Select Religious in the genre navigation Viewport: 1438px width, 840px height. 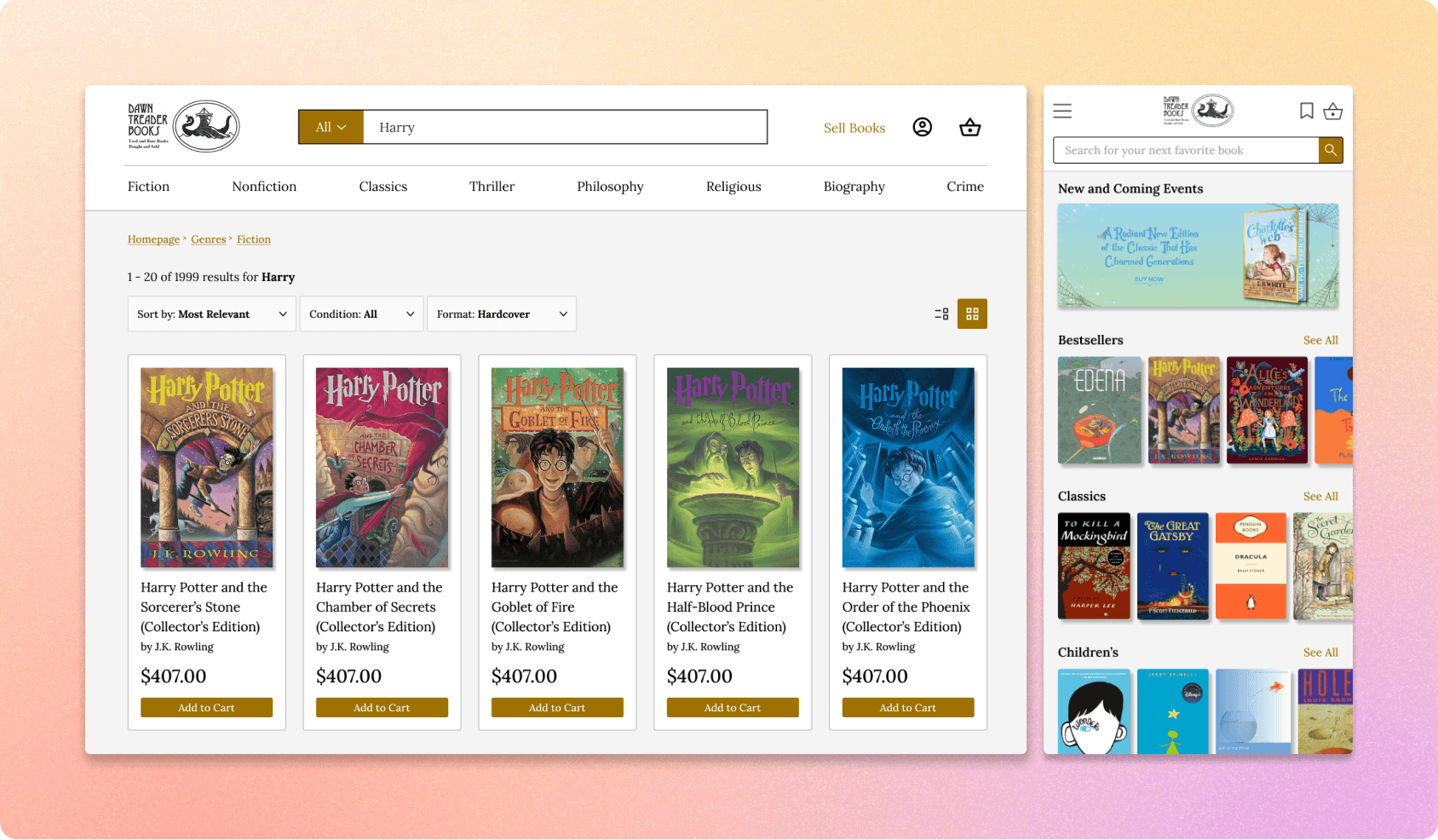pyautogui.click(x=733, y=187)
